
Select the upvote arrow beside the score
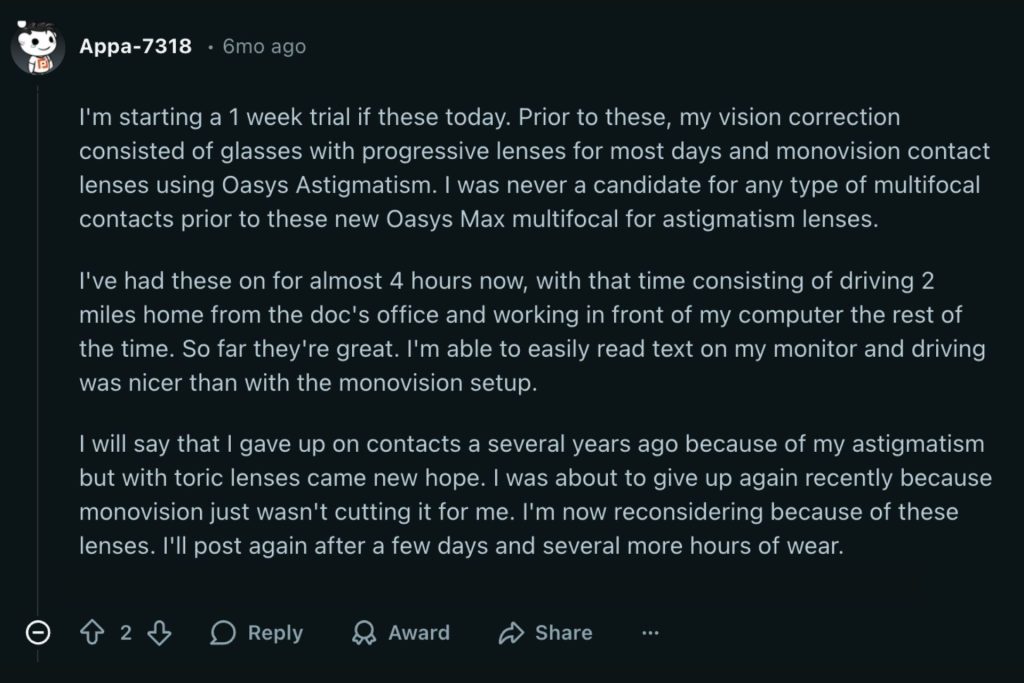tap(92, 632)
